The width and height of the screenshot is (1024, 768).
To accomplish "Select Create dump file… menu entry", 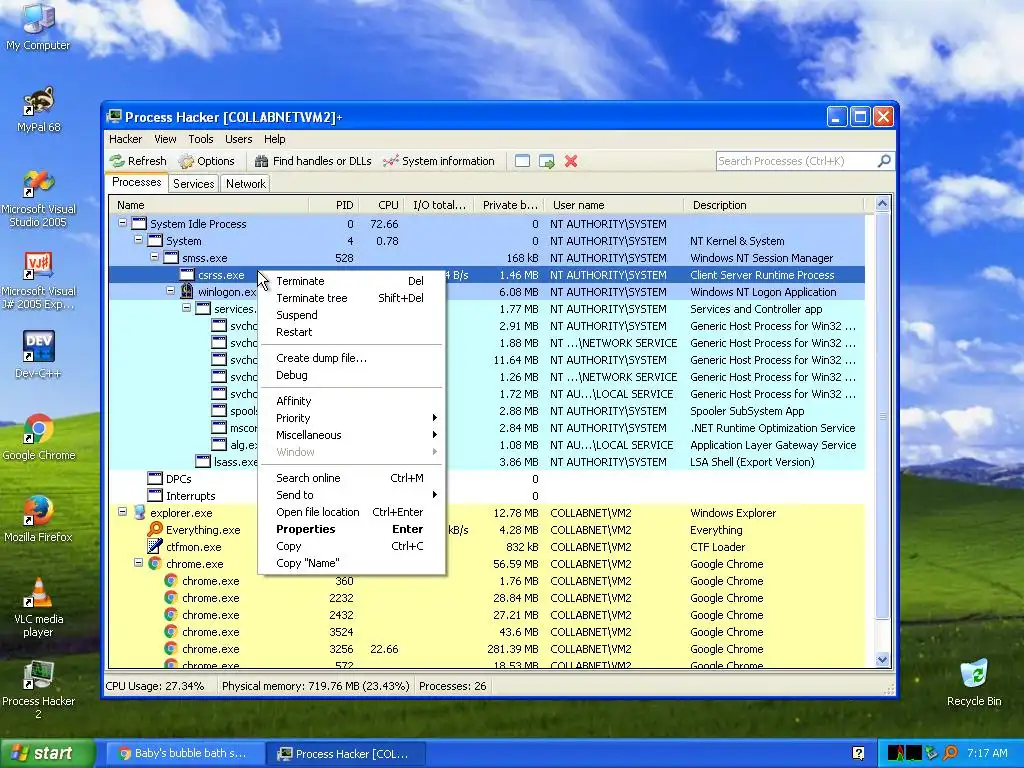I will (351, 358).
